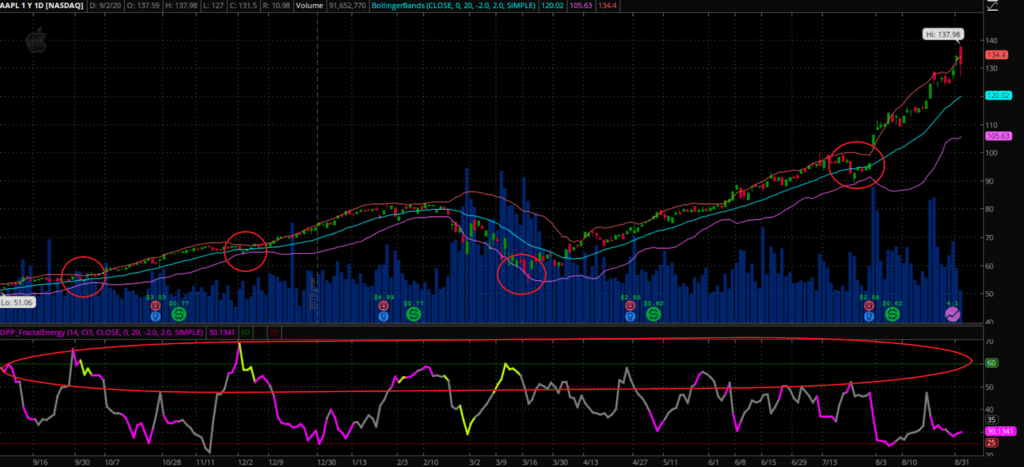Viewport: 1024px width, 467px height.
Task: Click the 12/2 date on the time axis
Action: (246, 461)
